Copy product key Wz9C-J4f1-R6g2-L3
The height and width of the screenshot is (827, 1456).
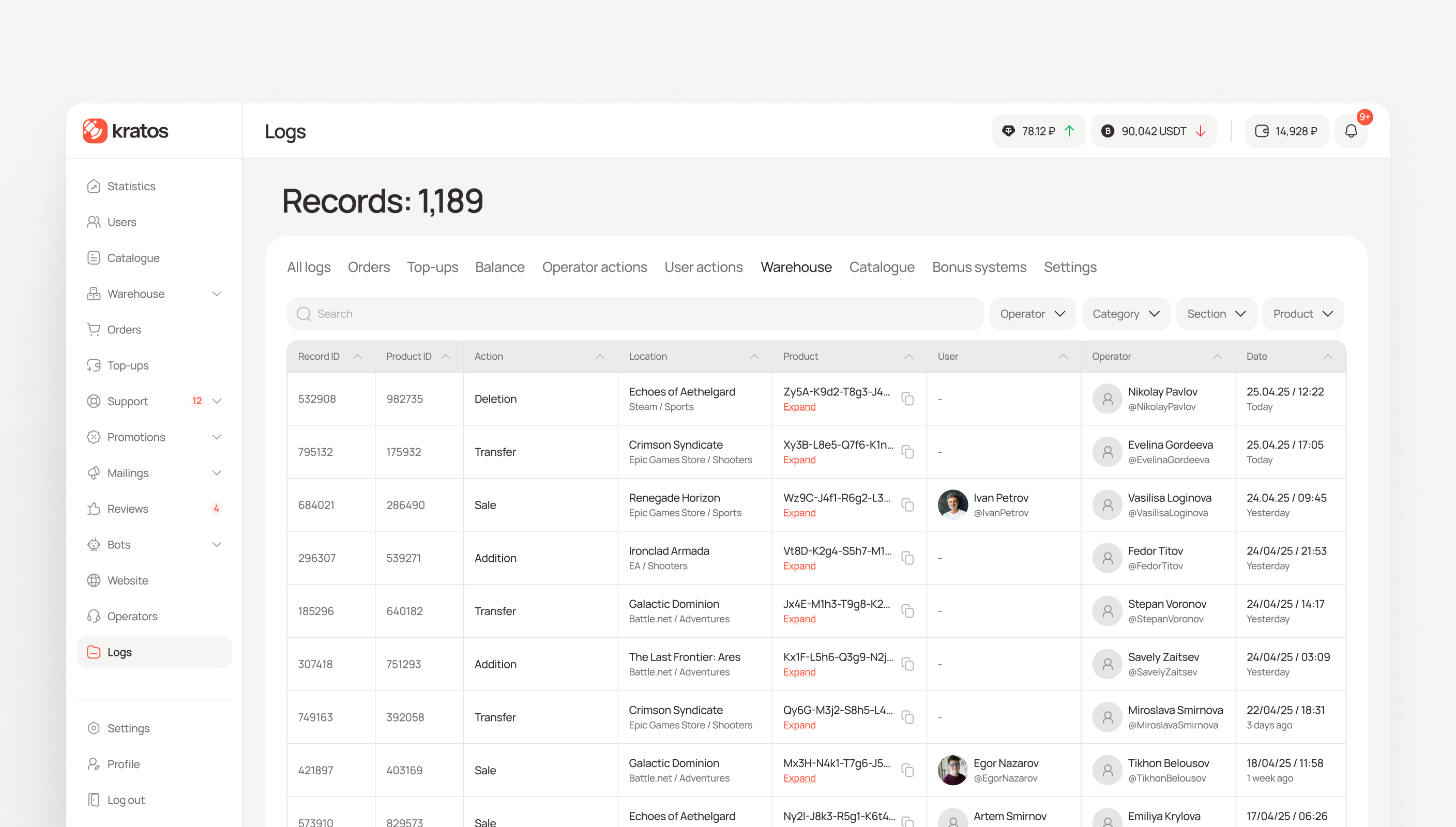click(x=907, y=505)
